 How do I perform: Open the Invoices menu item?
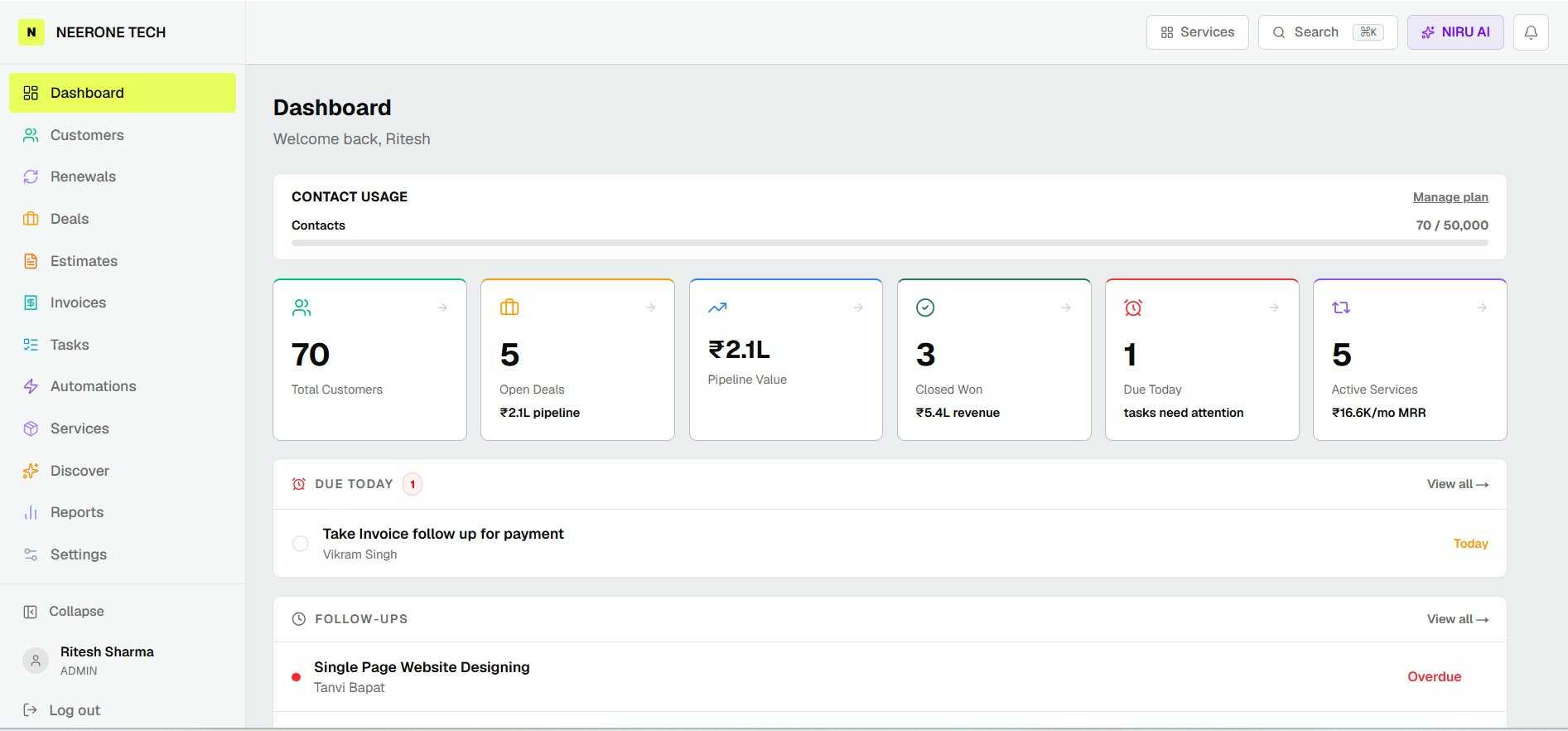click(x=123, y=303)
